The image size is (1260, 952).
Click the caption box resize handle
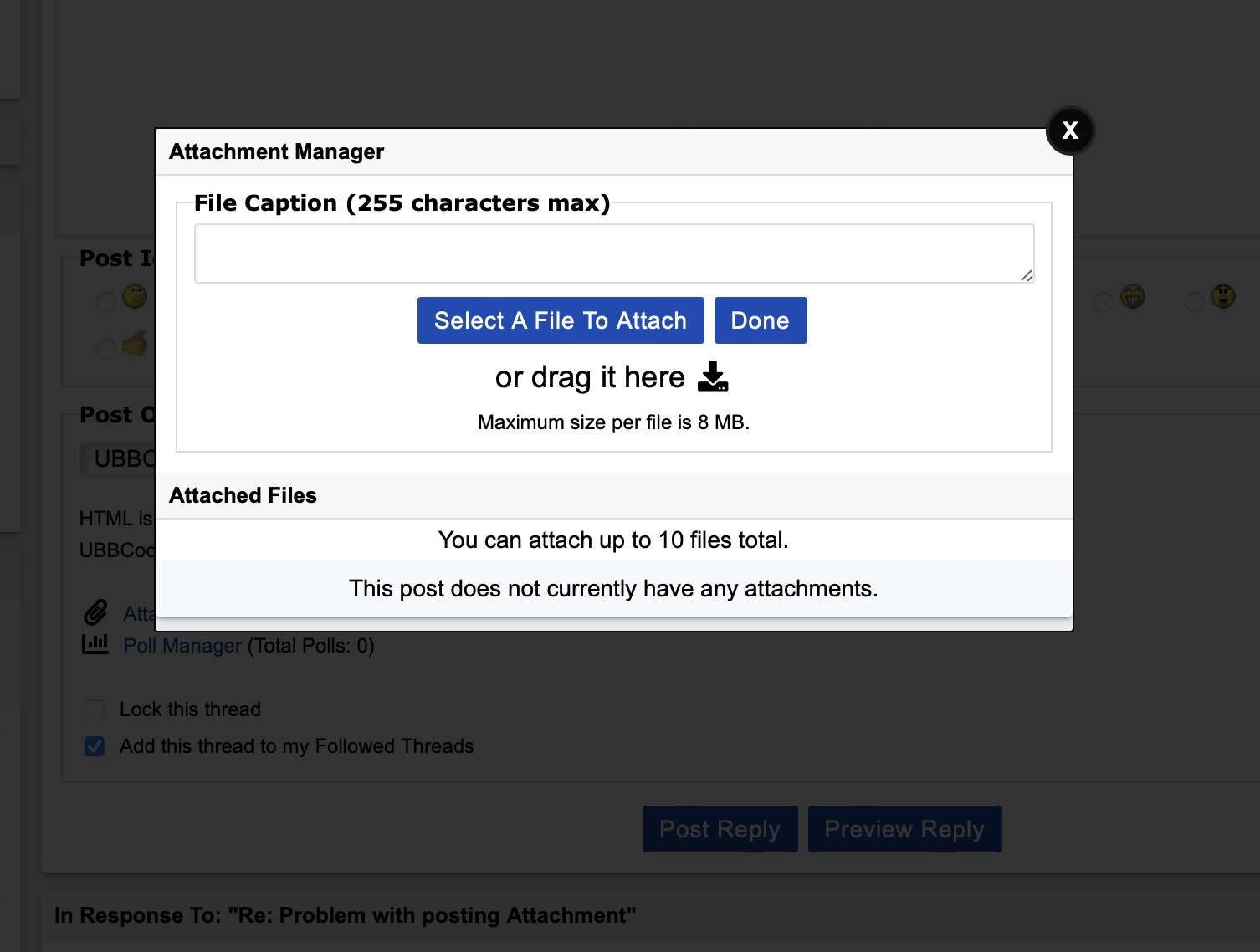(x=1027, y=275)
